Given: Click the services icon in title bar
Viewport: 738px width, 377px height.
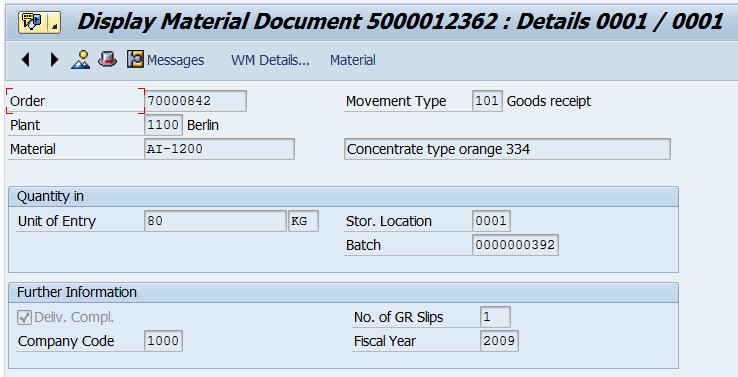Looking at the screenshot, I should click(32, 22).
